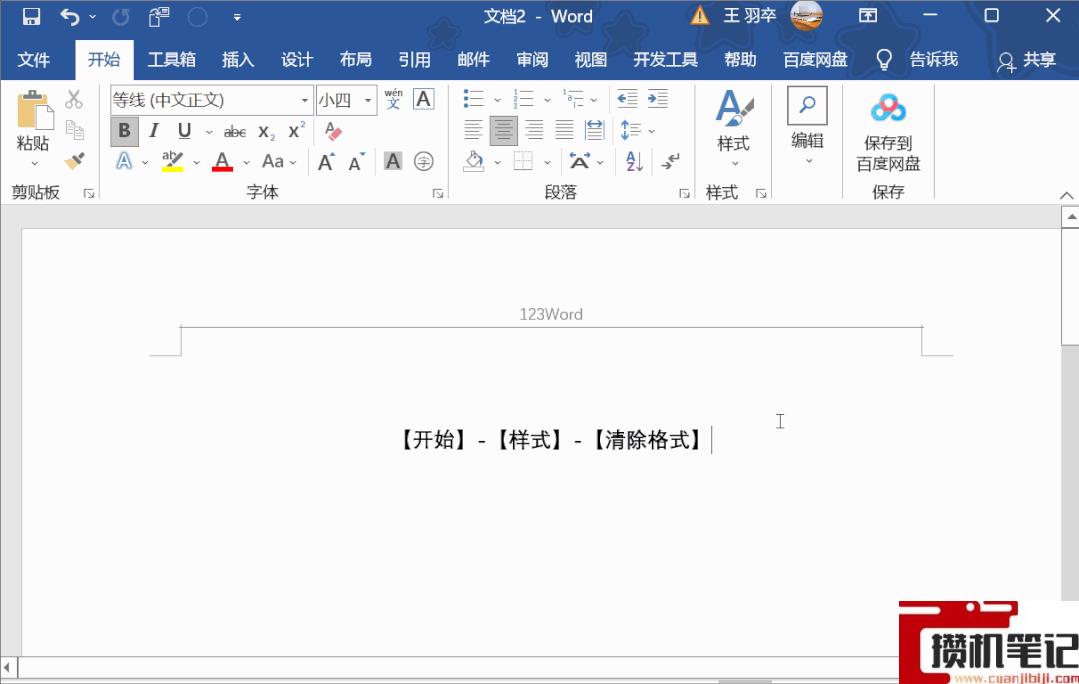Image resolution: width=1079 pixels, height=684 pixels.
Task: Align text left
Action: click(x=473, y=130)
